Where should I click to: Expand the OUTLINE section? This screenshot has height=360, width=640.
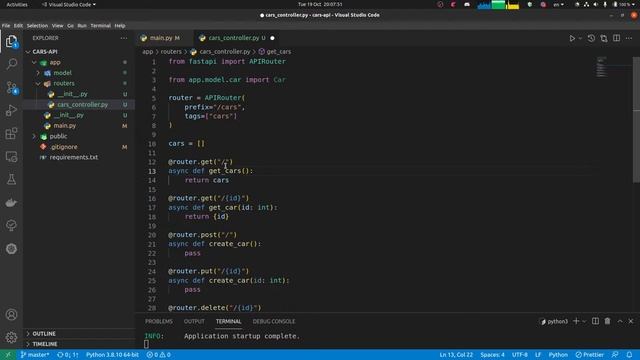44,333
